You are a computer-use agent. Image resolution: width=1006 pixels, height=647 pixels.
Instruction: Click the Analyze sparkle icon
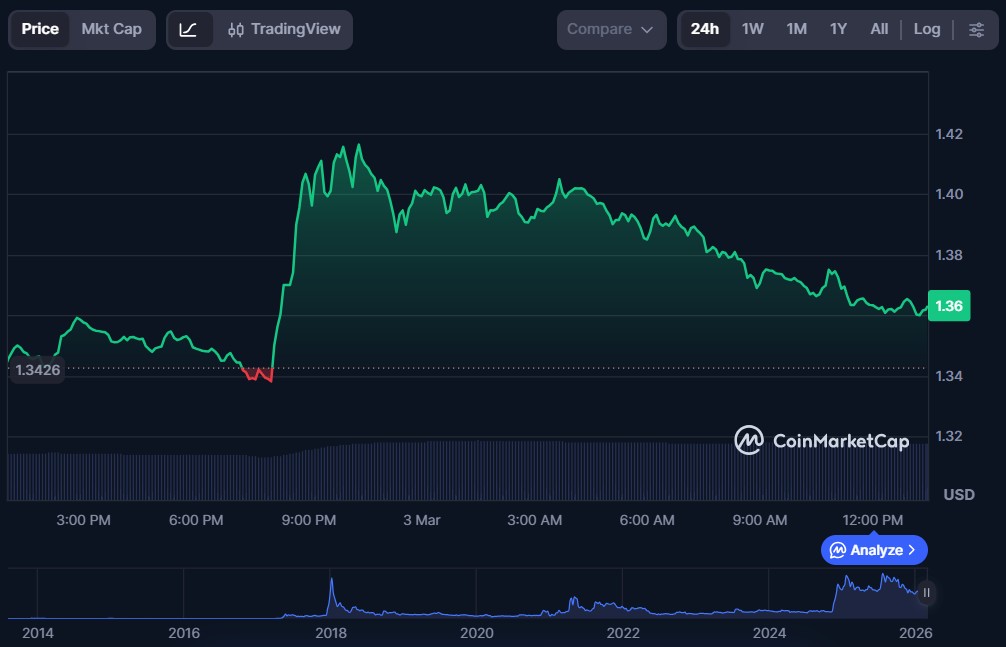coord(838,550)
